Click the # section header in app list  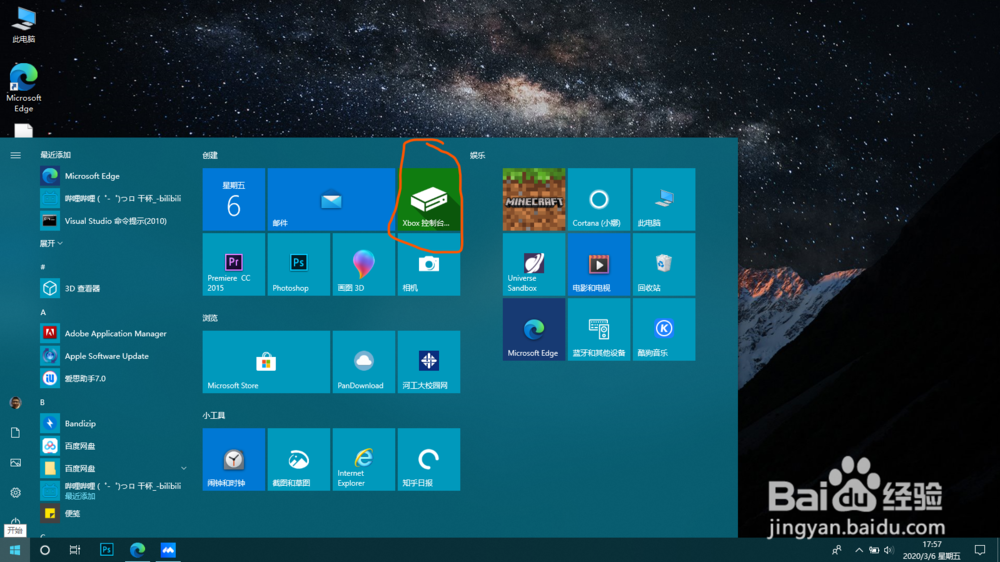coord(43,267)
